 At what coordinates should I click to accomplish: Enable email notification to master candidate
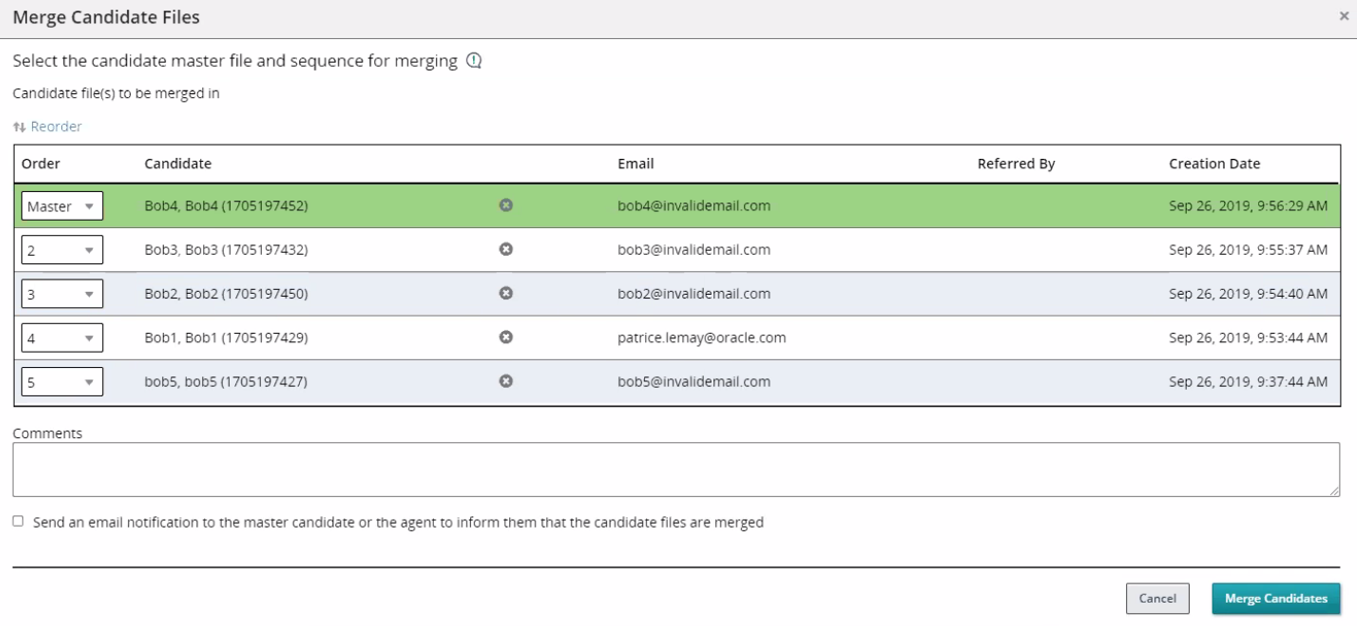(x=18, y=521)
